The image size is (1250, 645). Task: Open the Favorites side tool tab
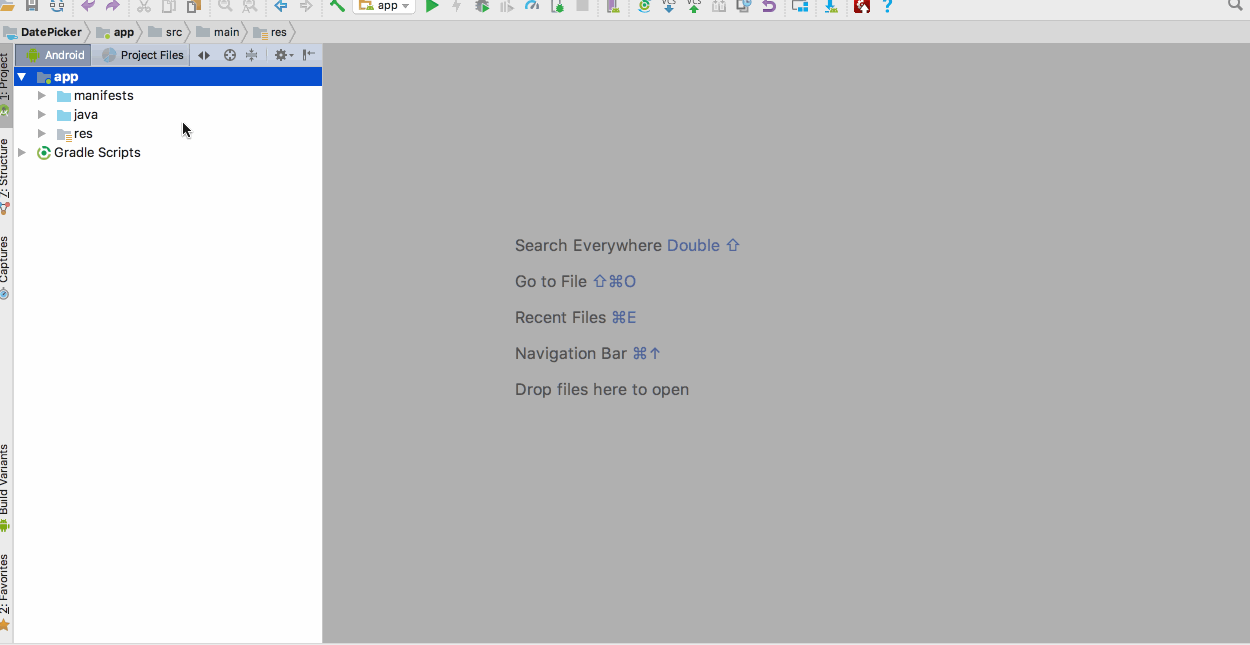5,591
